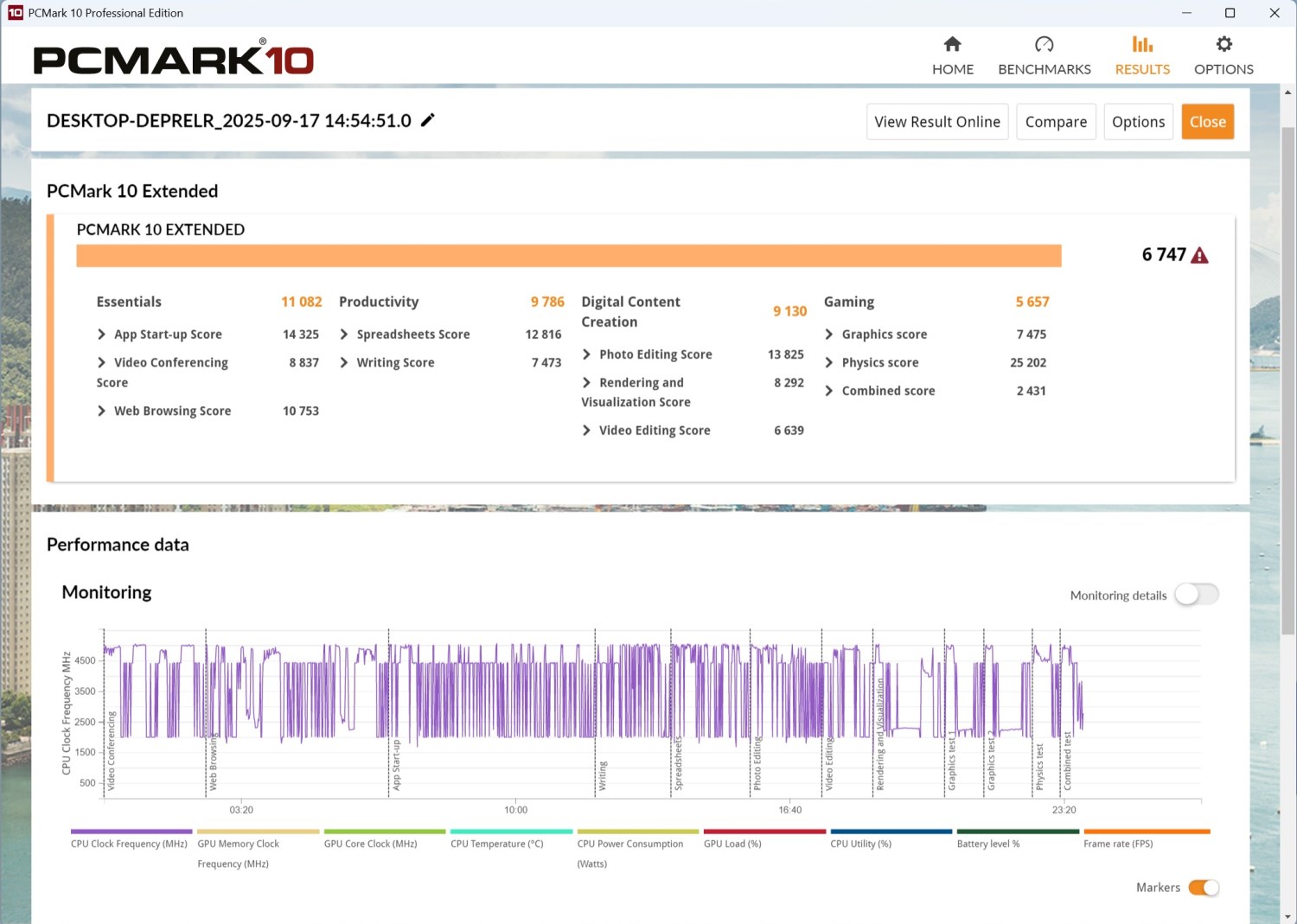Viewport: 1297px width, 924px height.
Task: Turn off the Markers toggle
Action: click(x=1203, y=888)
